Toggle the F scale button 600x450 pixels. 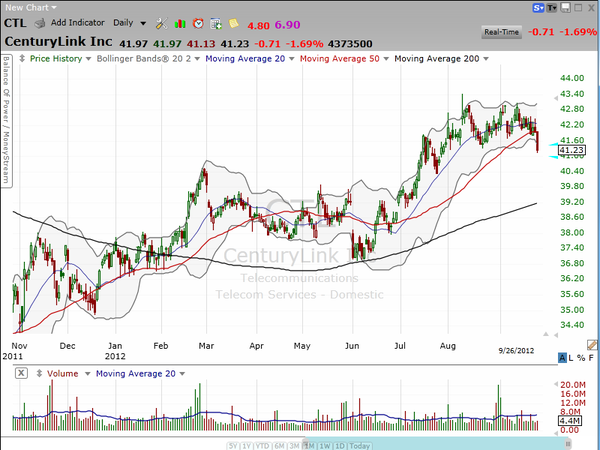point(591,358)
